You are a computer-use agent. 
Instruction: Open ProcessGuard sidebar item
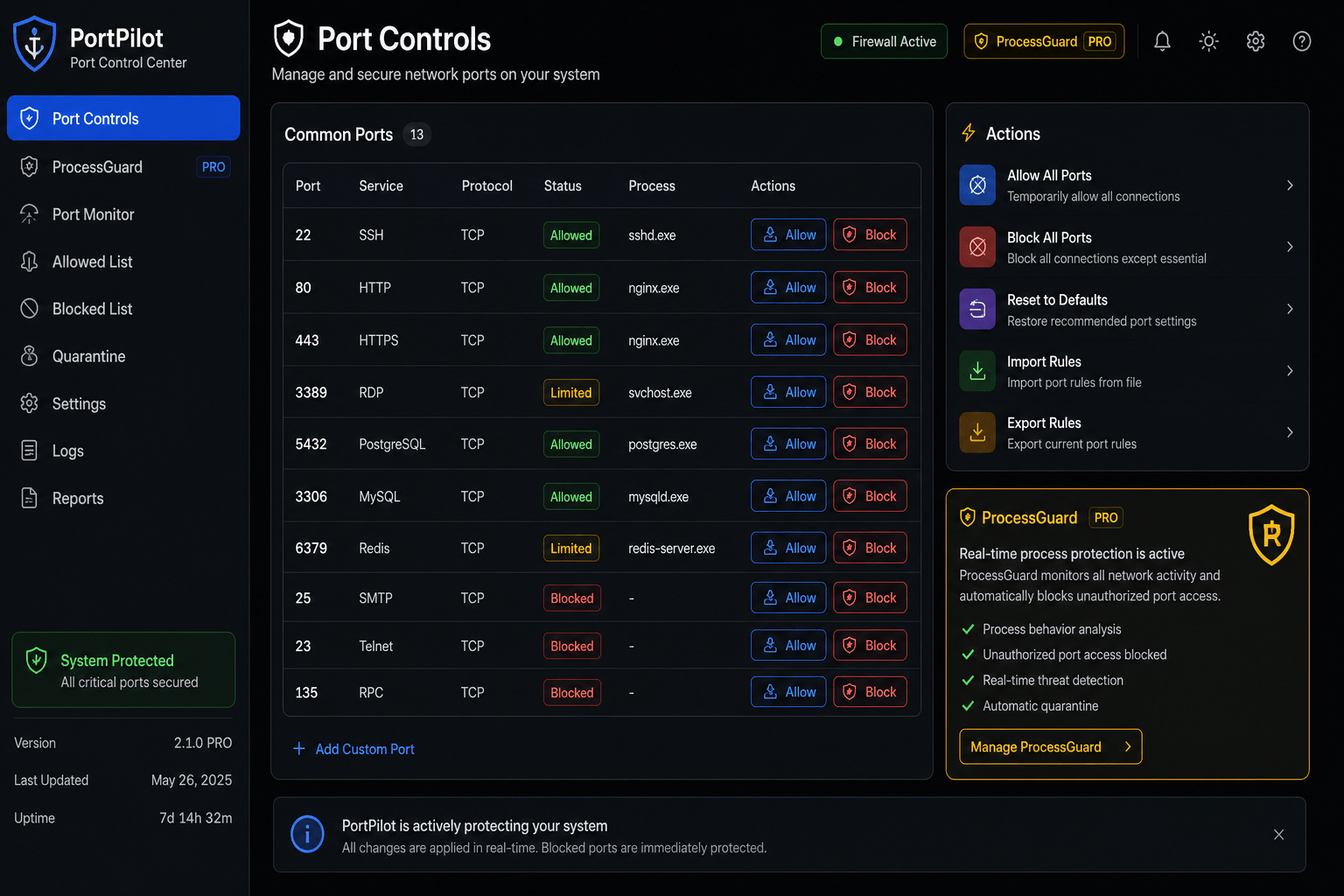(123, 166)
